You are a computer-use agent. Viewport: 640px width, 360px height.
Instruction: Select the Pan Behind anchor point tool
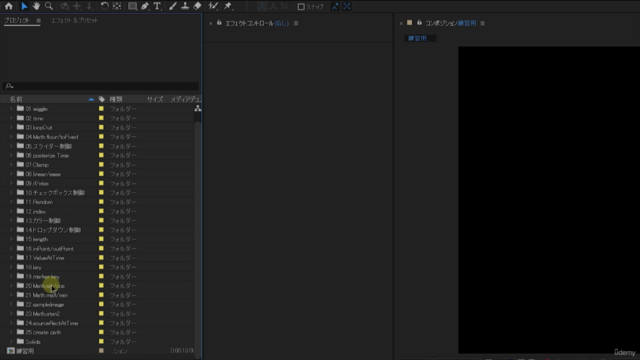coord(117,6)
